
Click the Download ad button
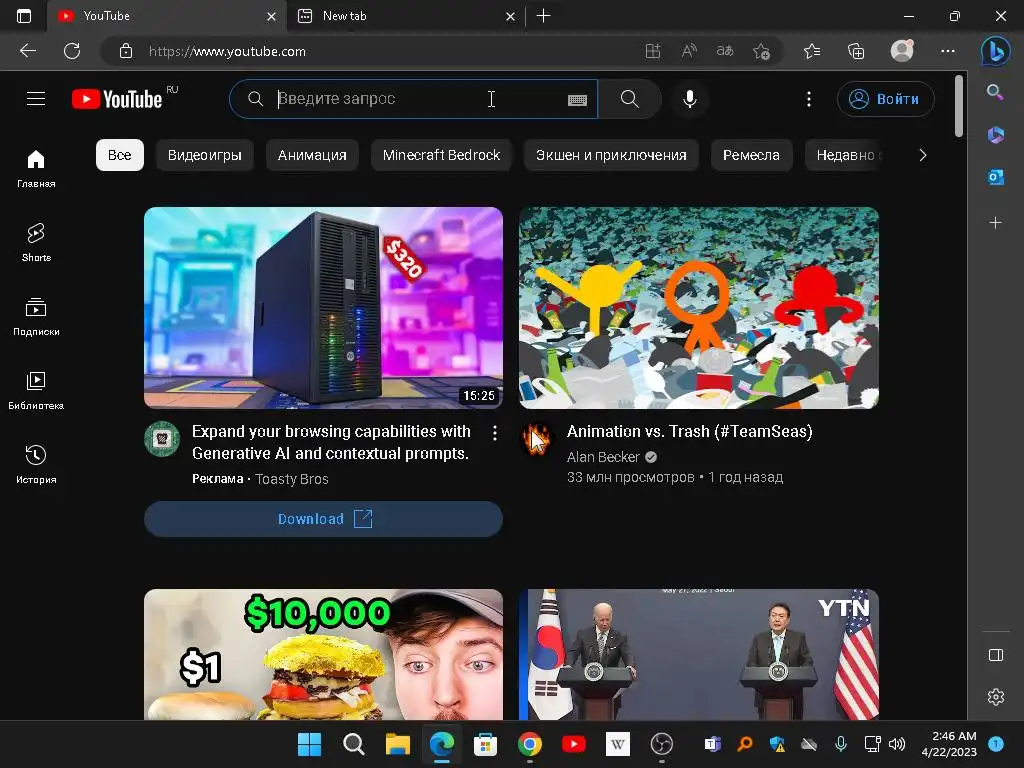tap(323, 519)
